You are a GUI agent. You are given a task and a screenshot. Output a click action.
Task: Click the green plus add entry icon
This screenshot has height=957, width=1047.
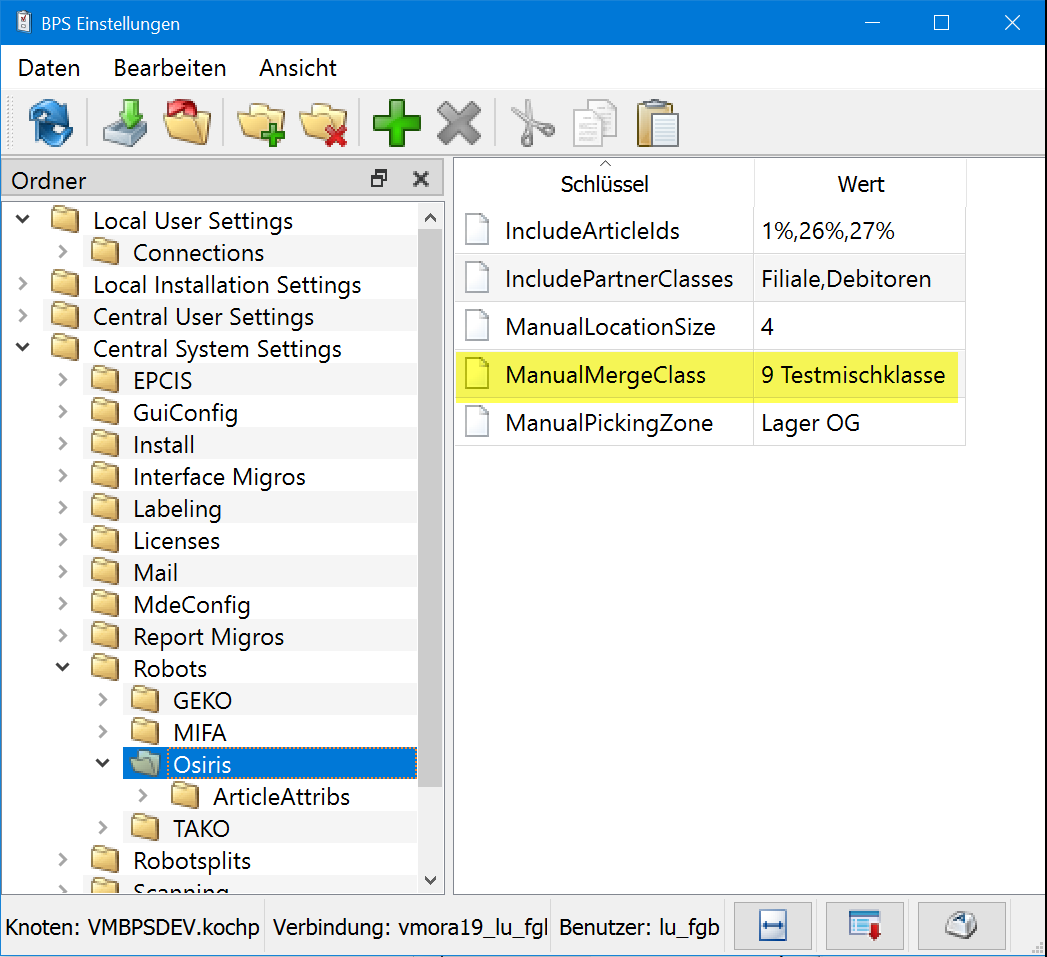pyautogui.click(x=396, y=124)
